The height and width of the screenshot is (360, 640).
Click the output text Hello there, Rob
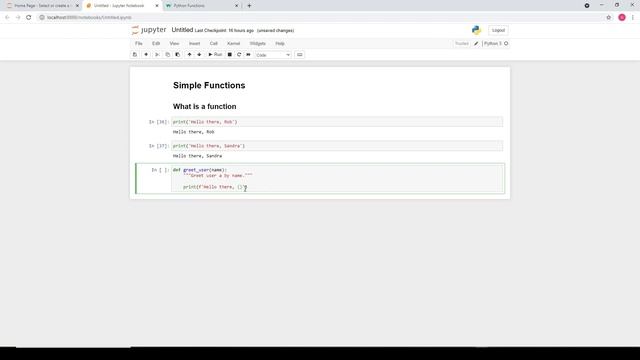pyautogui.click(x=193, y=132)
